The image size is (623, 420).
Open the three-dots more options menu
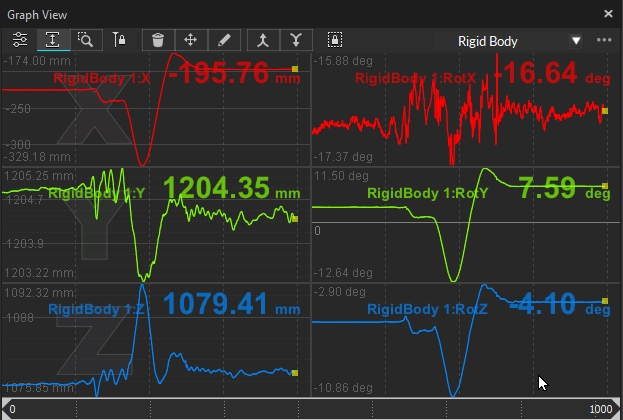(x=603, y=41)
